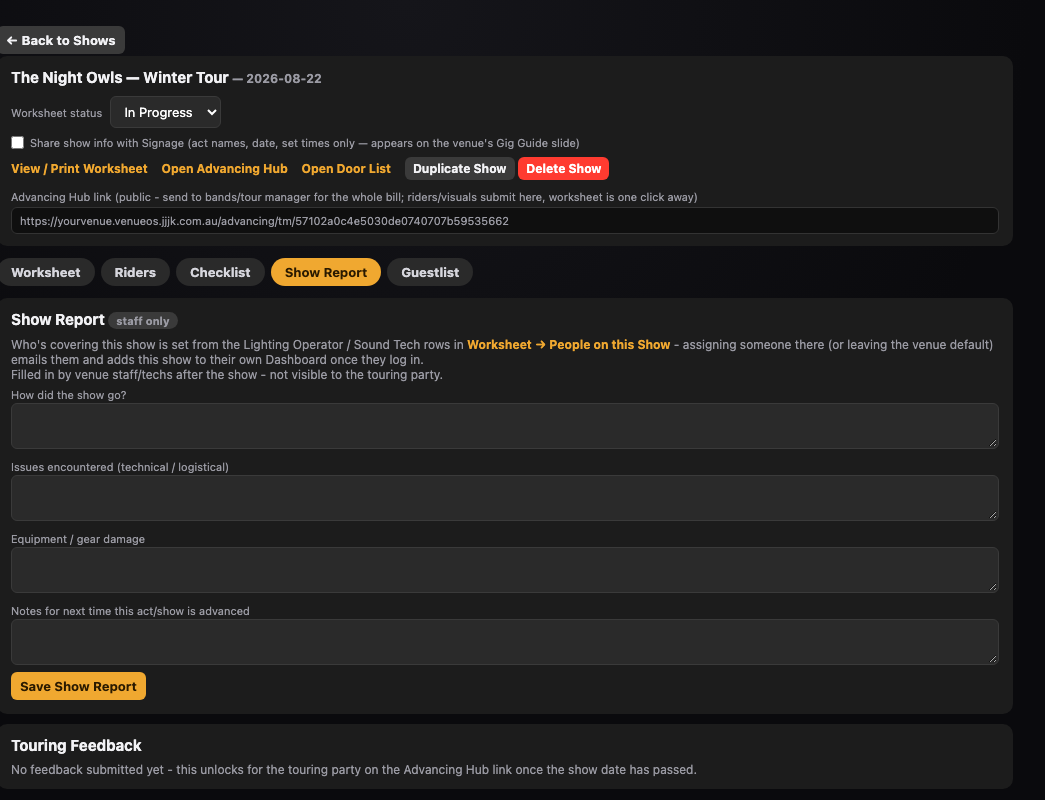Image resolution: width=1045 pixels, height=800 pixels.
Task: Switch to the Worksheet tab
Action: [46, 272]
